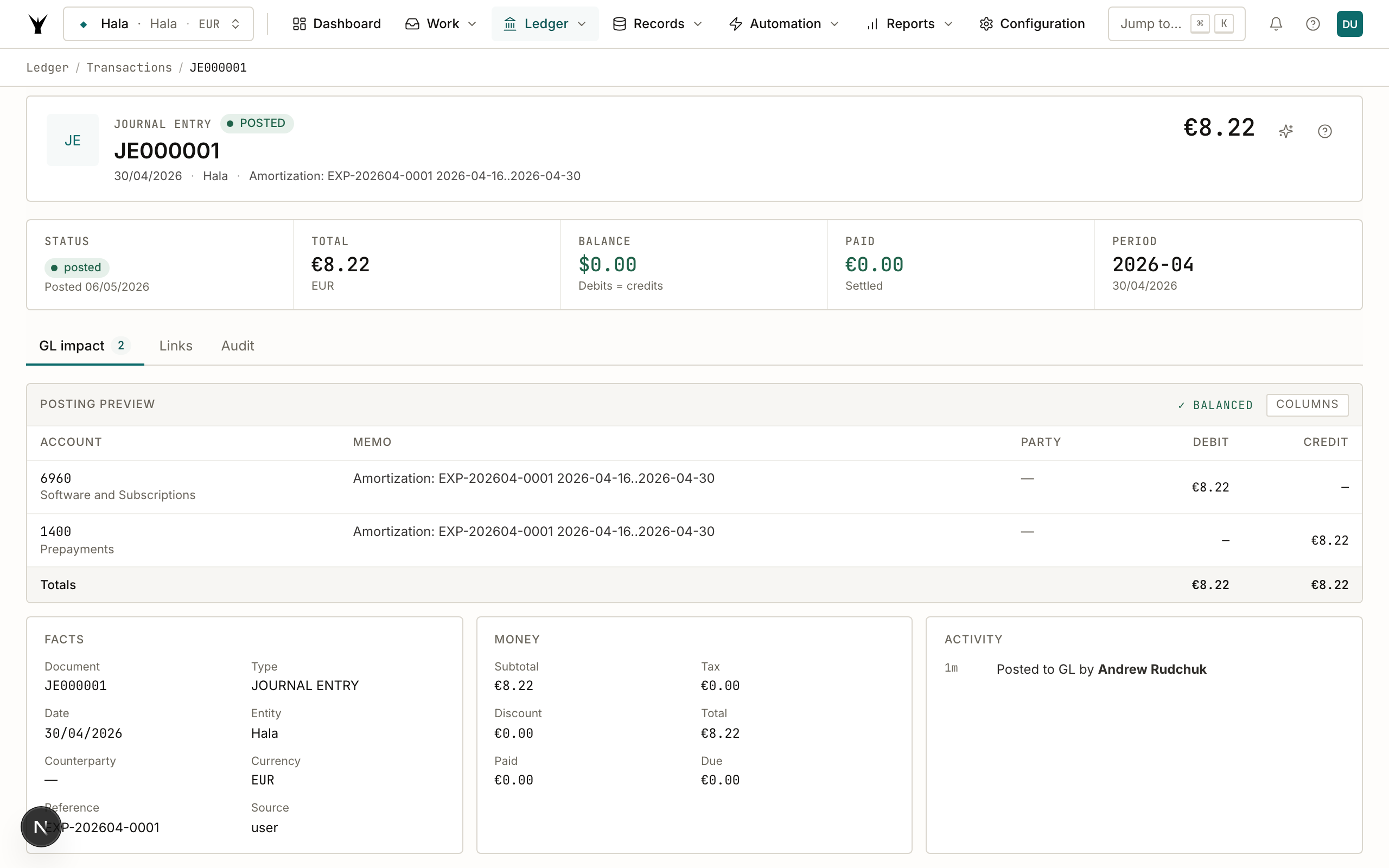Focus the Jump to search field
The width and height of the screenshot is (1389, 868).
tap(1176, 23)
